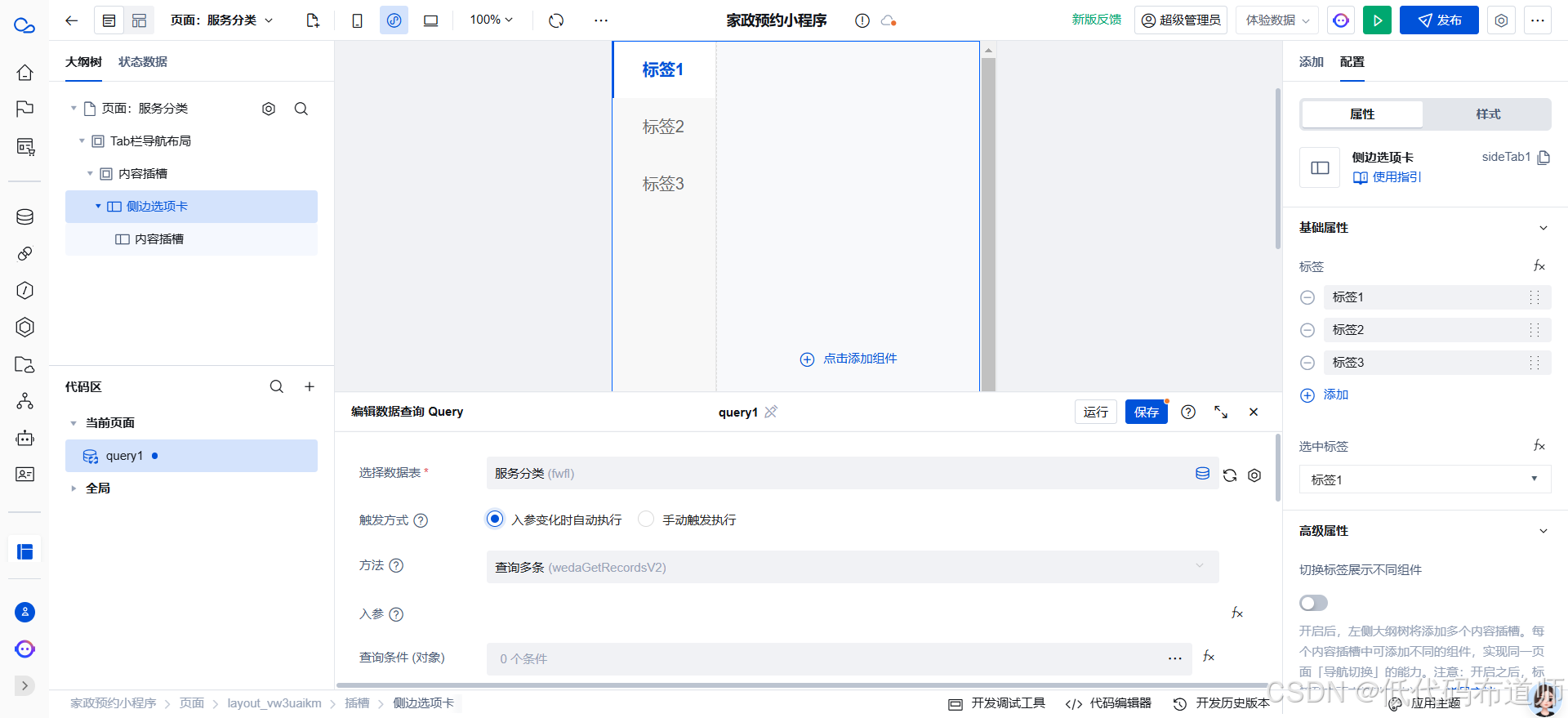Collapse the 基础属性 section
Screen dimensions: 1568x718
[x=1543, y=228]
